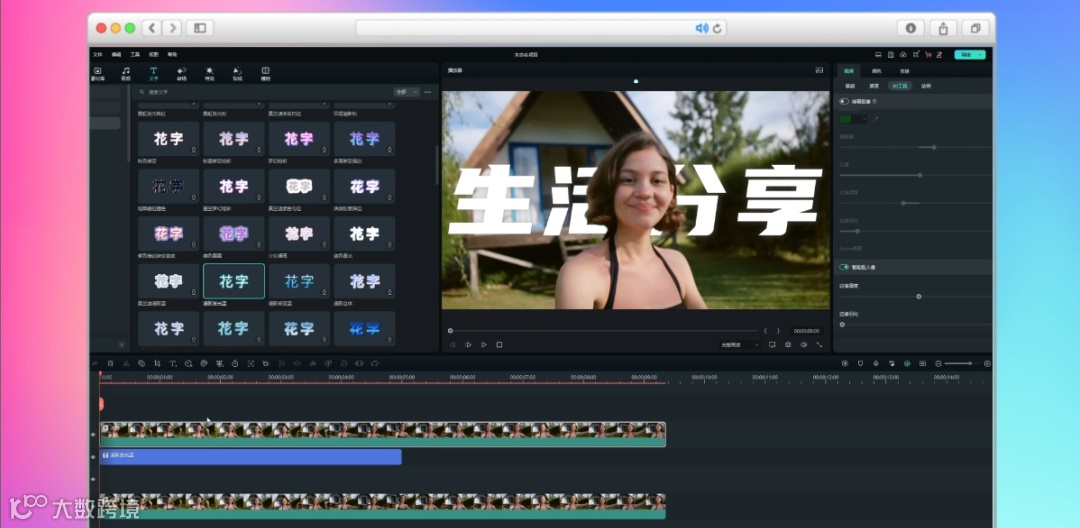The image size is (1080, 528).
Task: Click the cloud upload icon
Action: [903, 54]
